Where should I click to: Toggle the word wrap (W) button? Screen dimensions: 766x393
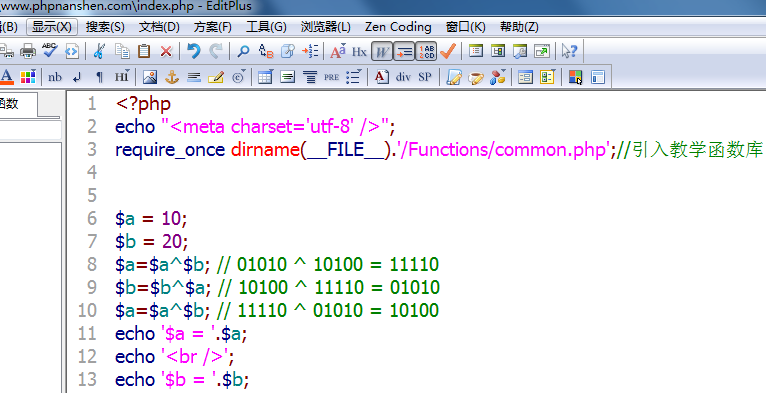382,51
